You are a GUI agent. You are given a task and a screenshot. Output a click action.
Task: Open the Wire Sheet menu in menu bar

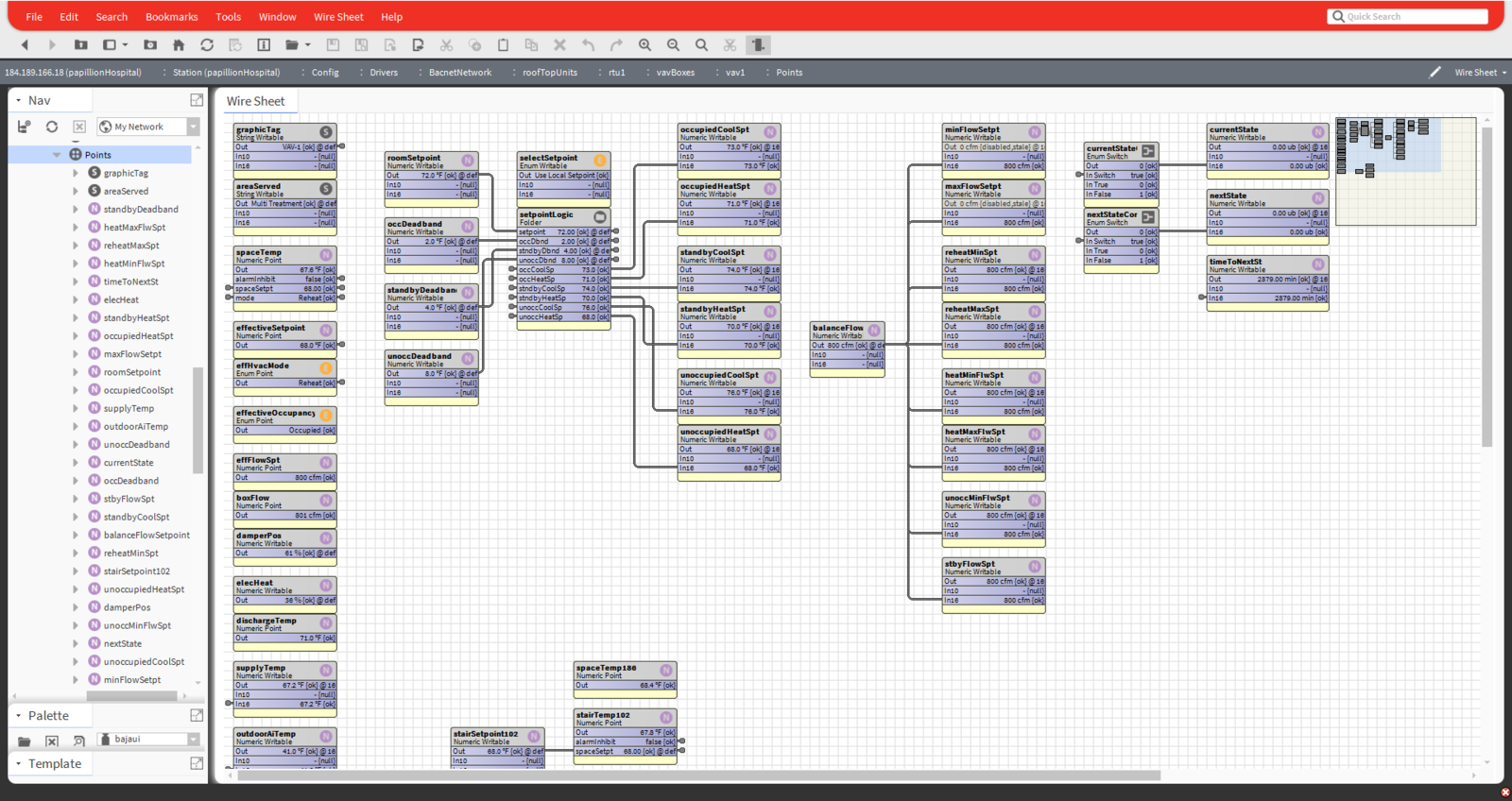[337, 17]
